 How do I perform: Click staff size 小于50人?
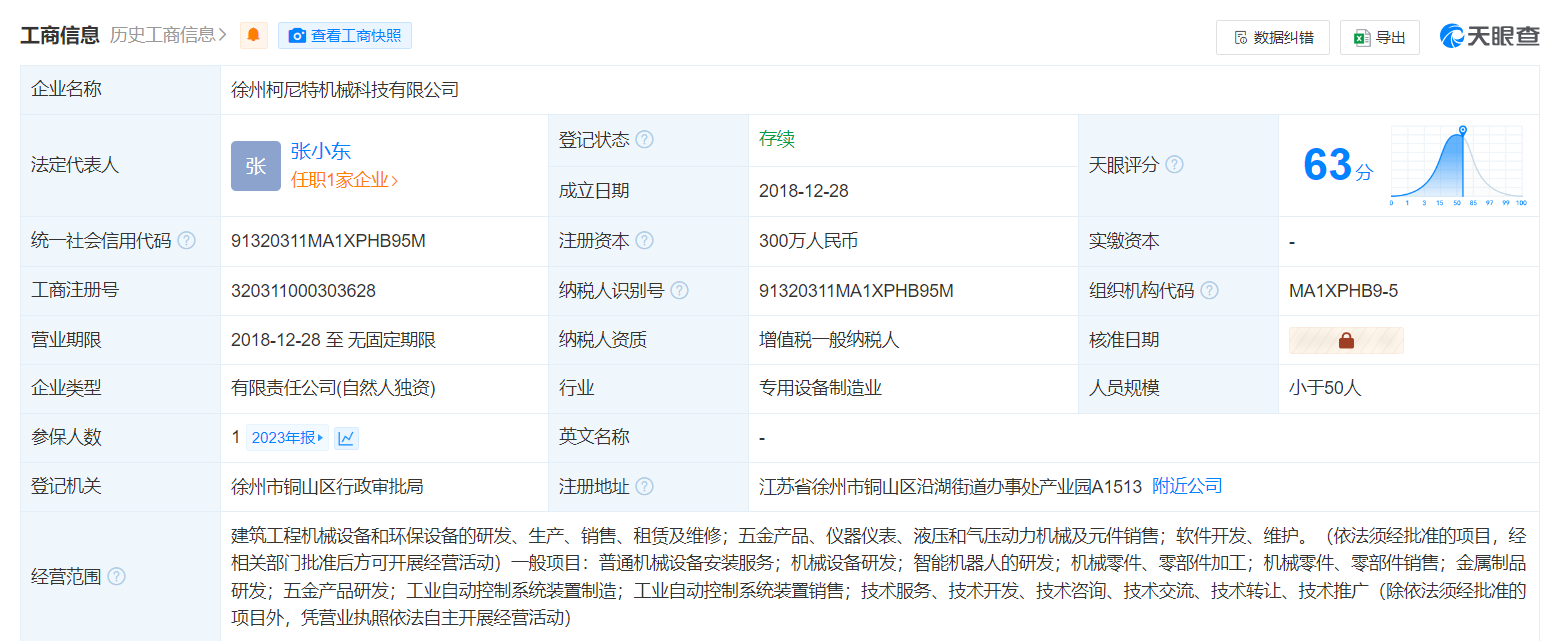pos(1325,388)
